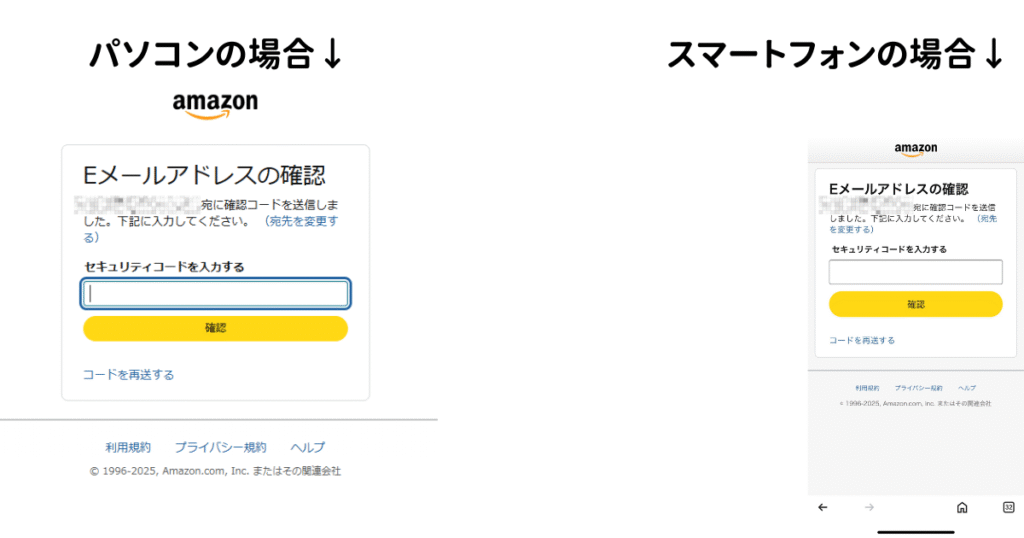Focus the security code field in the smartphone form
Viewport: 1024px width, 538px height.
(916, 272)
